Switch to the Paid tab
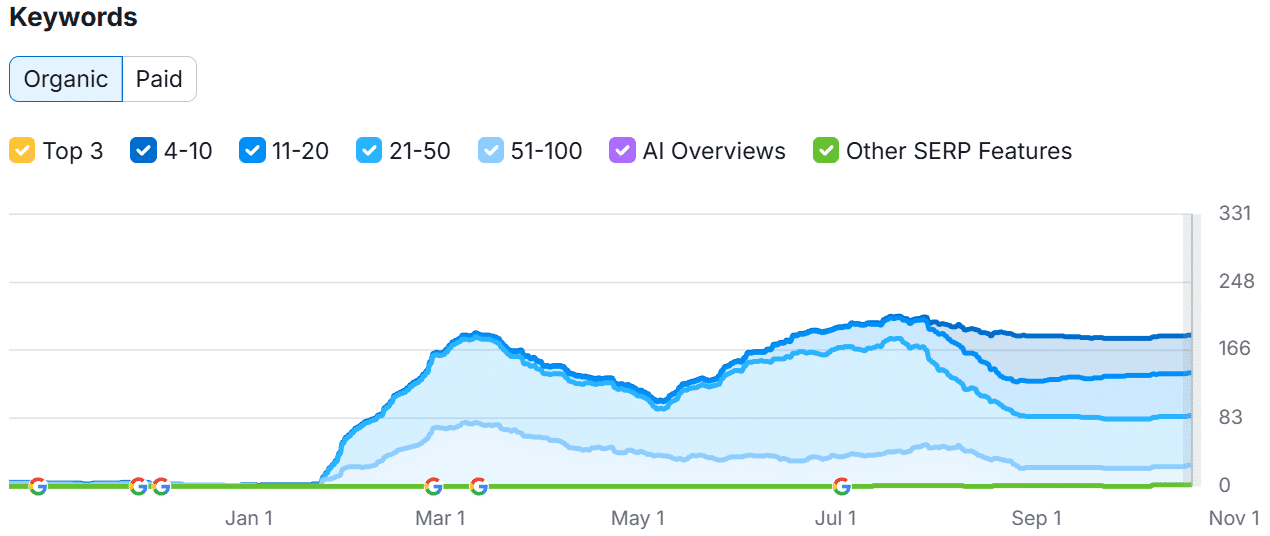The height and width of the screenshot is (536, 1270). coord(159,79)
